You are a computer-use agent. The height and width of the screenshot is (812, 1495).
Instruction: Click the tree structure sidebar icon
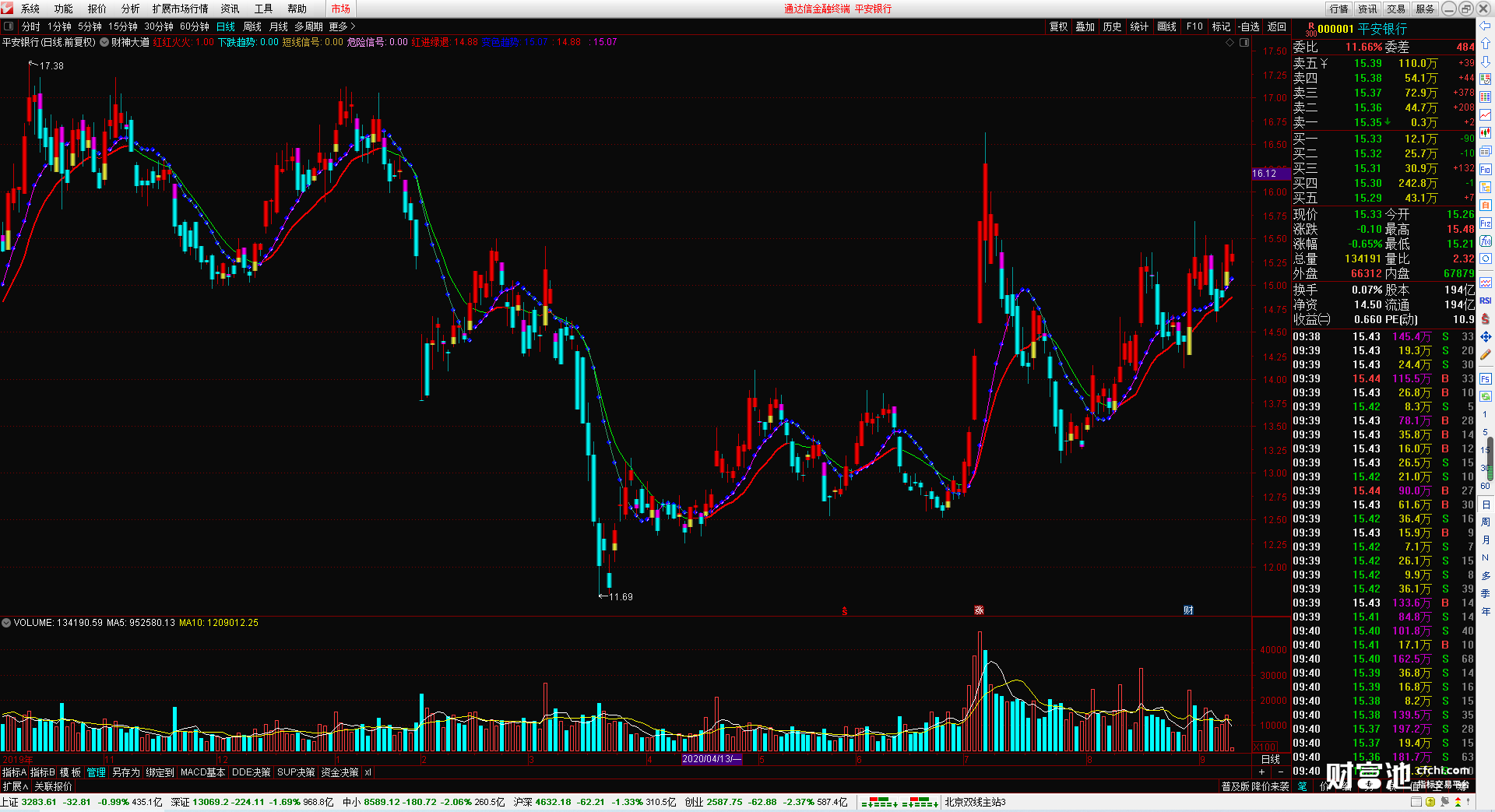1486,188
